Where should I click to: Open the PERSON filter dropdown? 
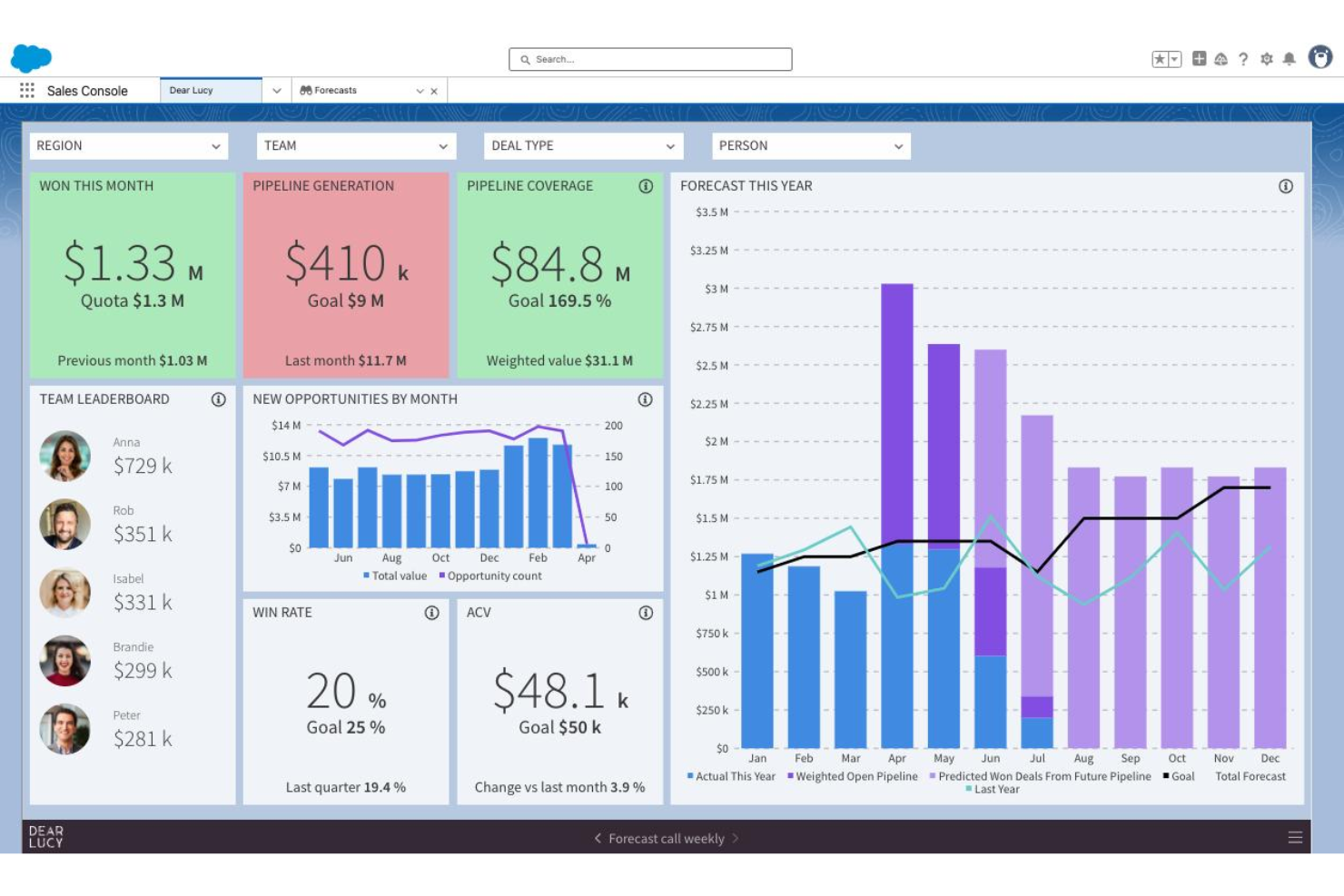(x=811, y=145)
